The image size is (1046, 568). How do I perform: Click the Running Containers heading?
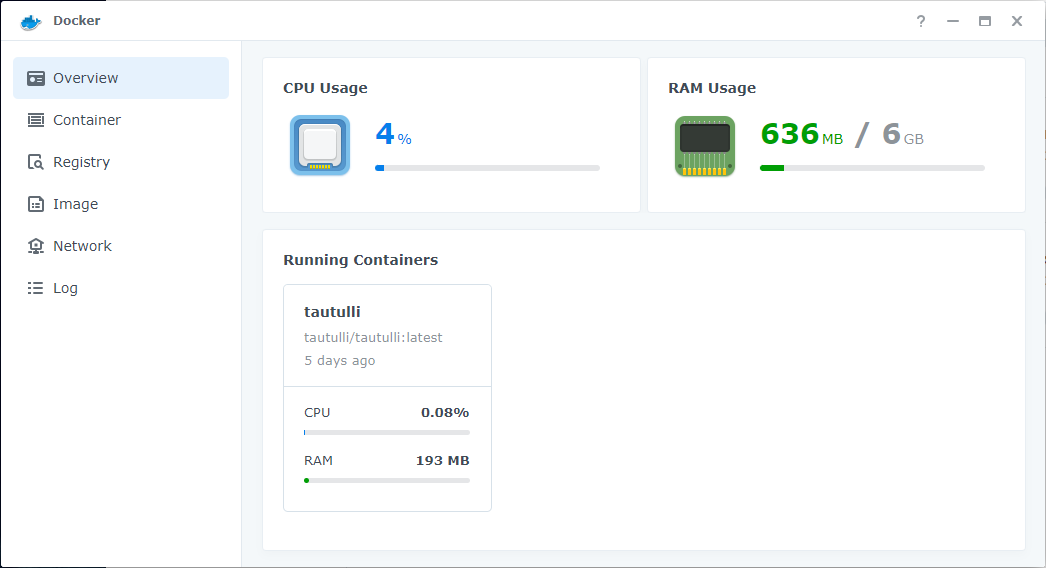[361, 260]
